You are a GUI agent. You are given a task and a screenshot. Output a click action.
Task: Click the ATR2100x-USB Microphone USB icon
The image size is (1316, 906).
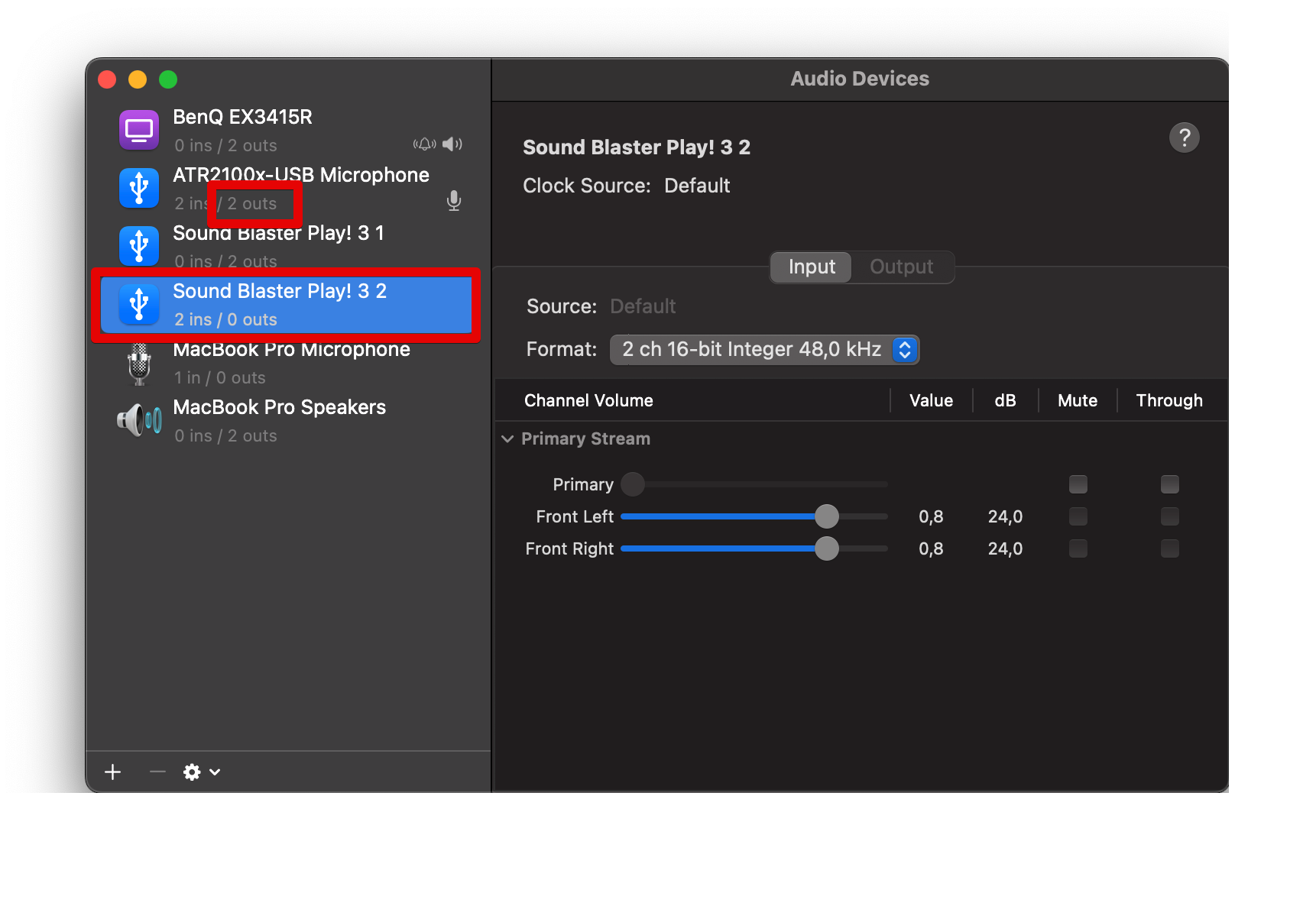coord(139,188)
